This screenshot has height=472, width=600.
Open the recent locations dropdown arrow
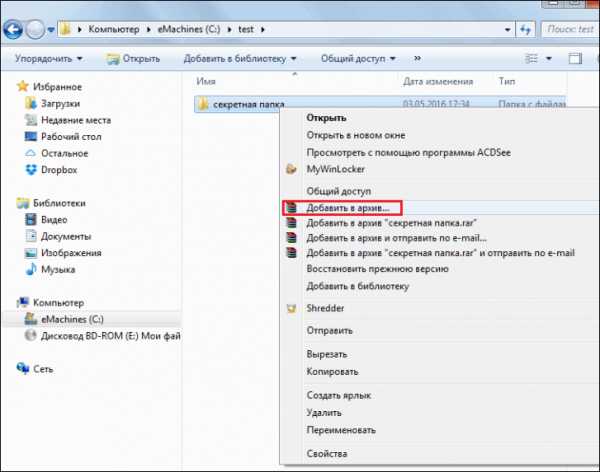[51, 30]
